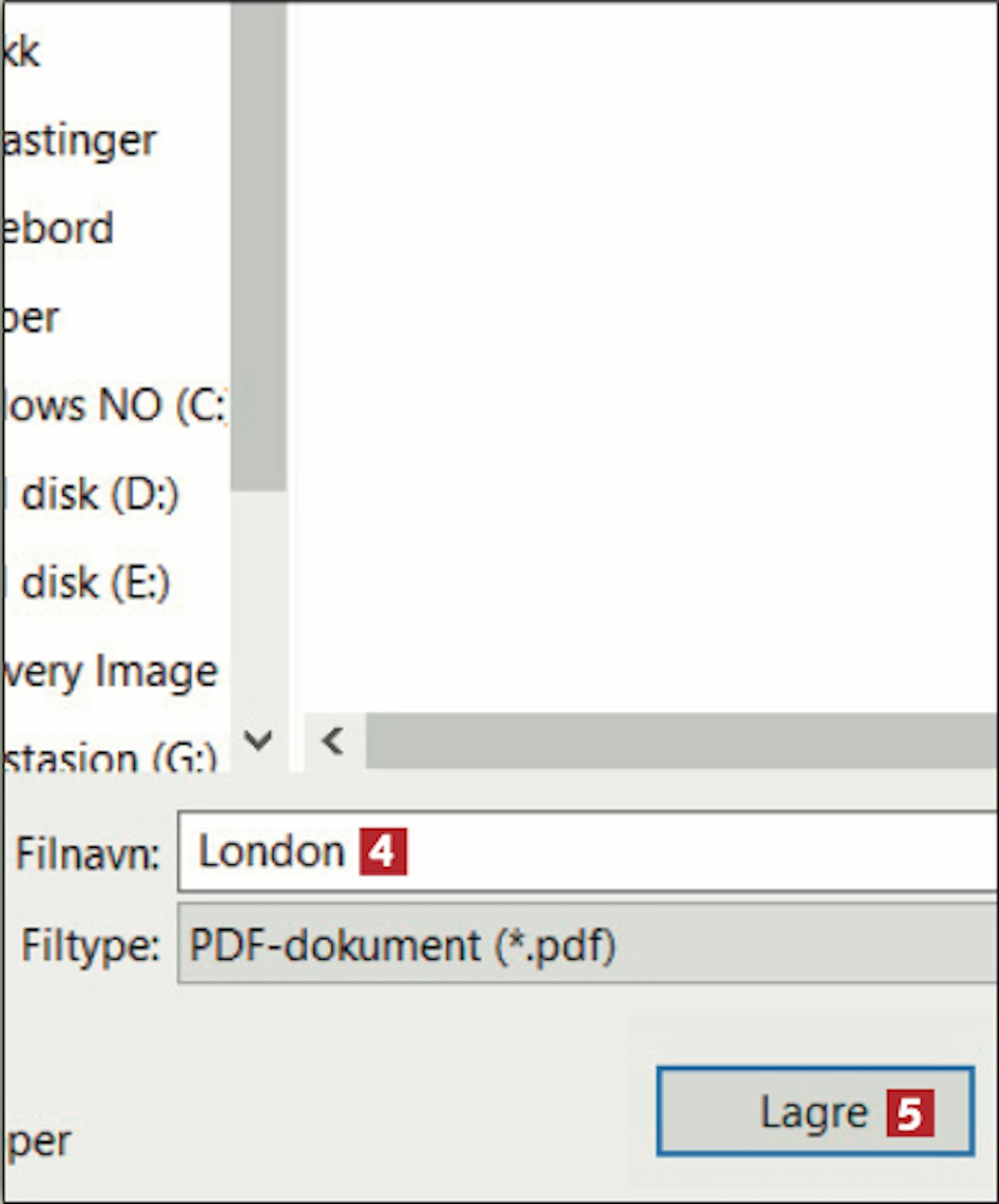Click the horizontal scrollbar thumb of file list
This screenshot has height=1204, width=999.
pos(679,741)
